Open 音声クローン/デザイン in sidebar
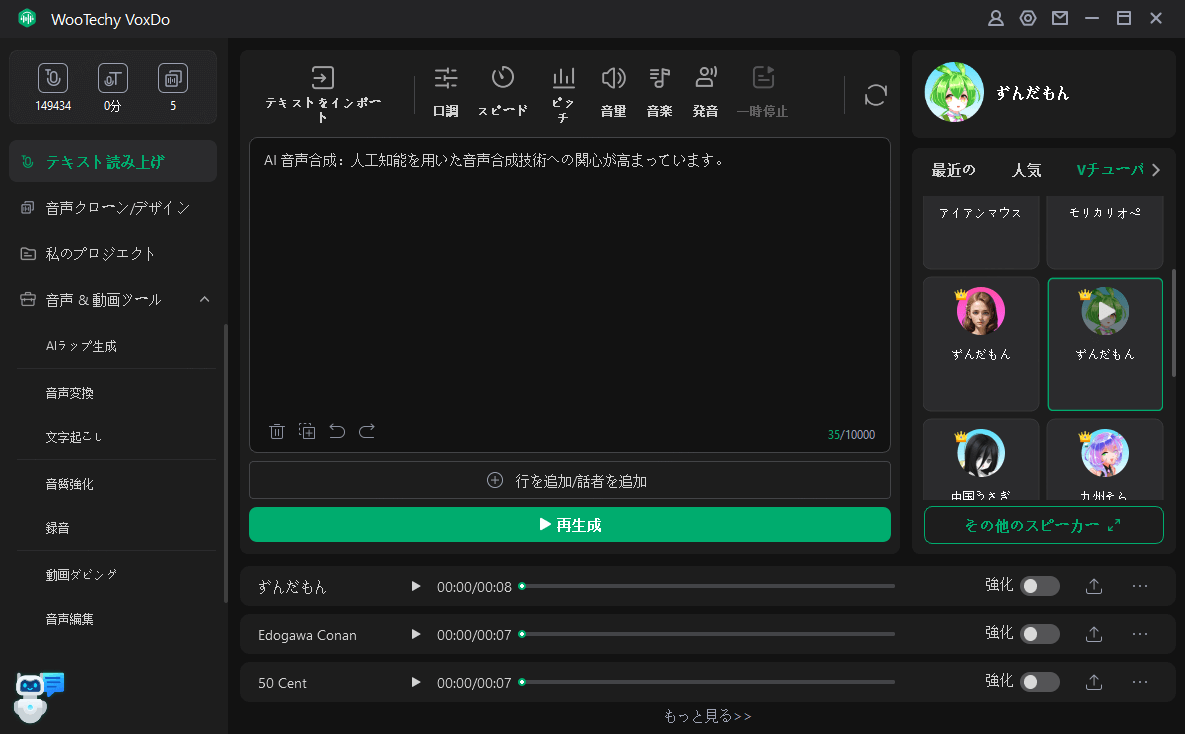Viewport: 1185px width, 734px height. point(113,208)
